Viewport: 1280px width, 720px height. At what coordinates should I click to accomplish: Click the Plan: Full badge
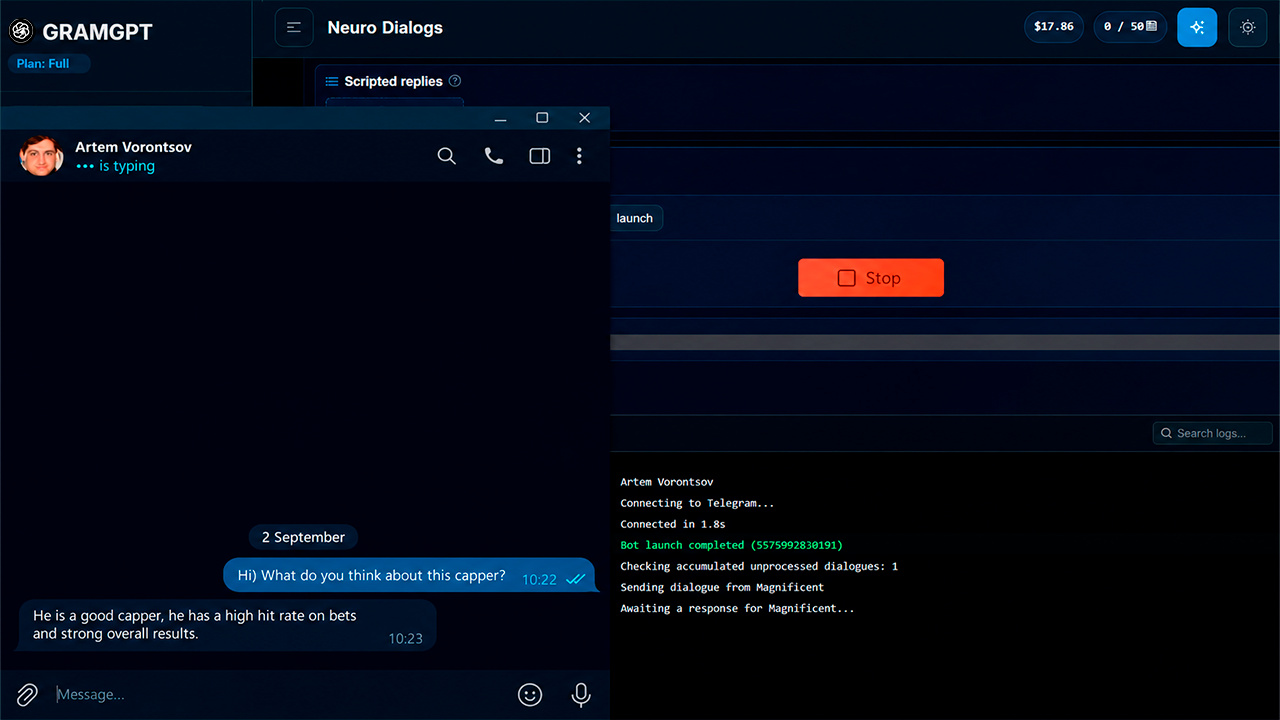(x=49, y=64)
